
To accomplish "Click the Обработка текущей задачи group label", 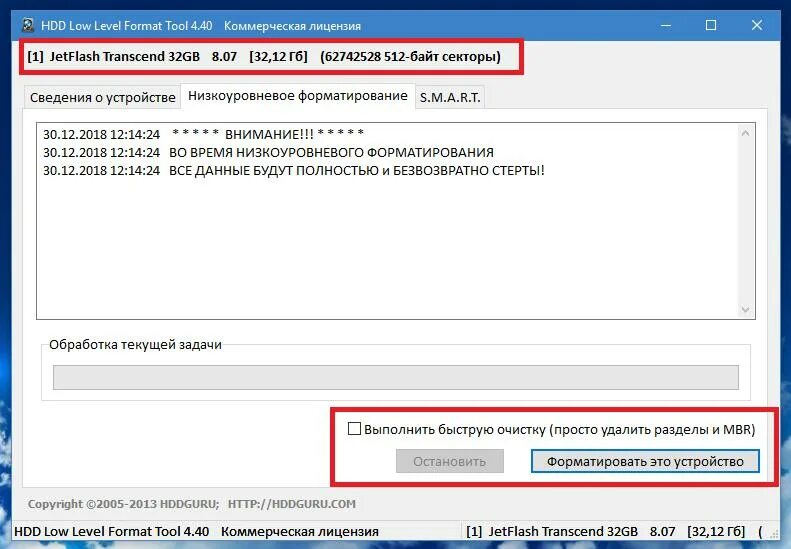I will 135,345.
